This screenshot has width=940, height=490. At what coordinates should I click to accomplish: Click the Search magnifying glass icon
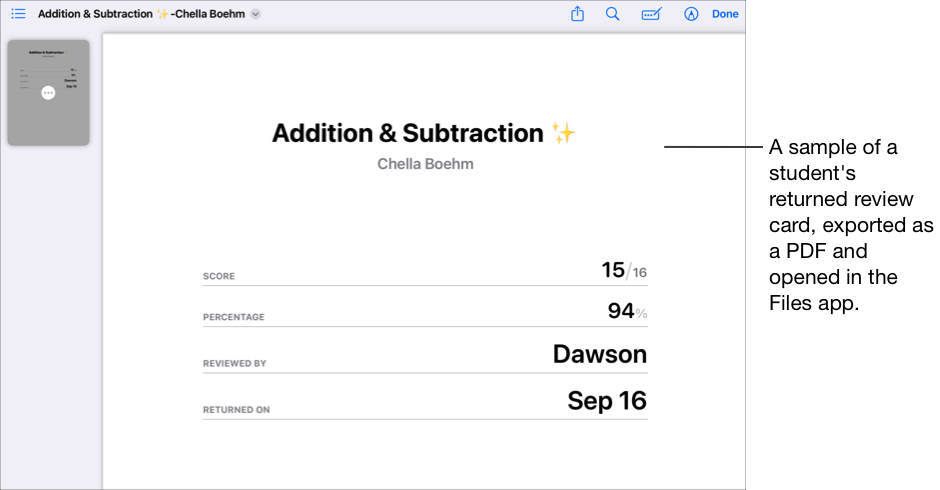[613, 14]
